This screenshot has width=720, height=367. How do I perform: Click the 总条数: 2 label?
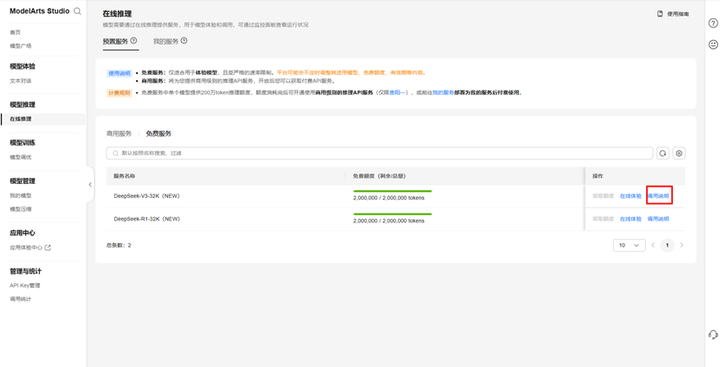(x=118, y=245)
